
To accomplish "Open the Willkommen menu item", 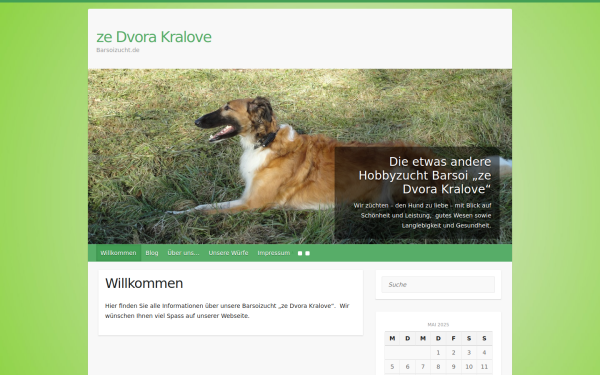I will click(118, 253).
